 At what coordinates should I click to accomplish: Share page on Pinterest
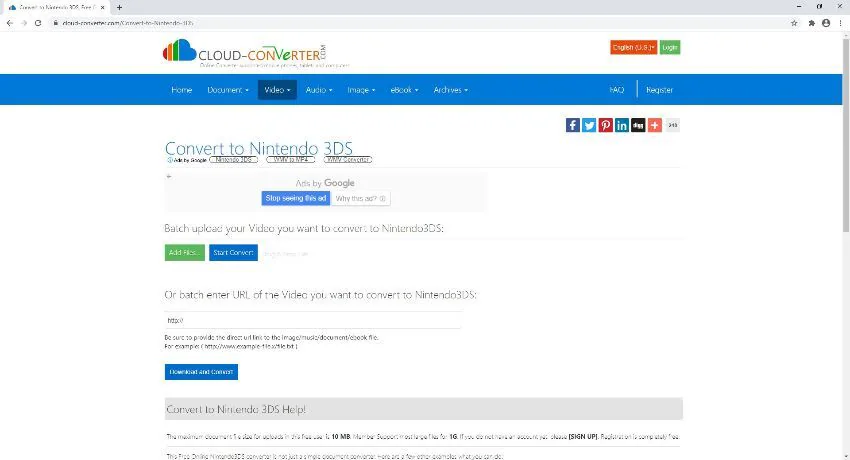pos(605,125)
